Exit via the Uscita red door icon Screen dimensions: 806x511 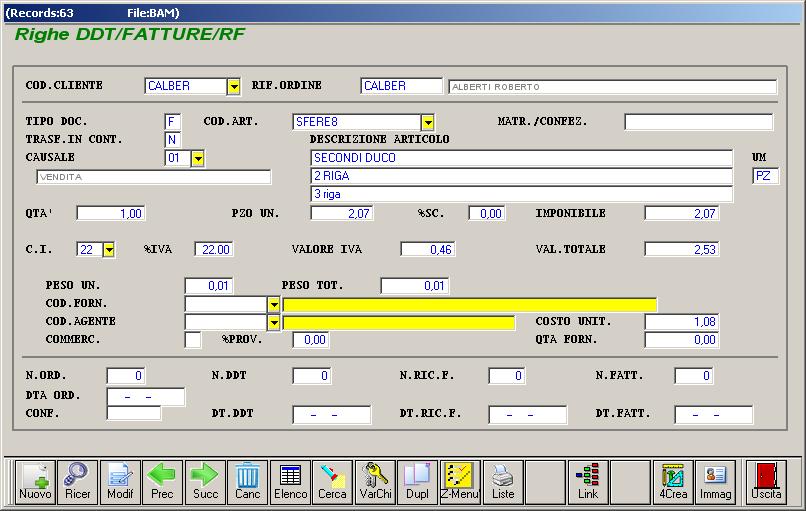pos(766,482)
